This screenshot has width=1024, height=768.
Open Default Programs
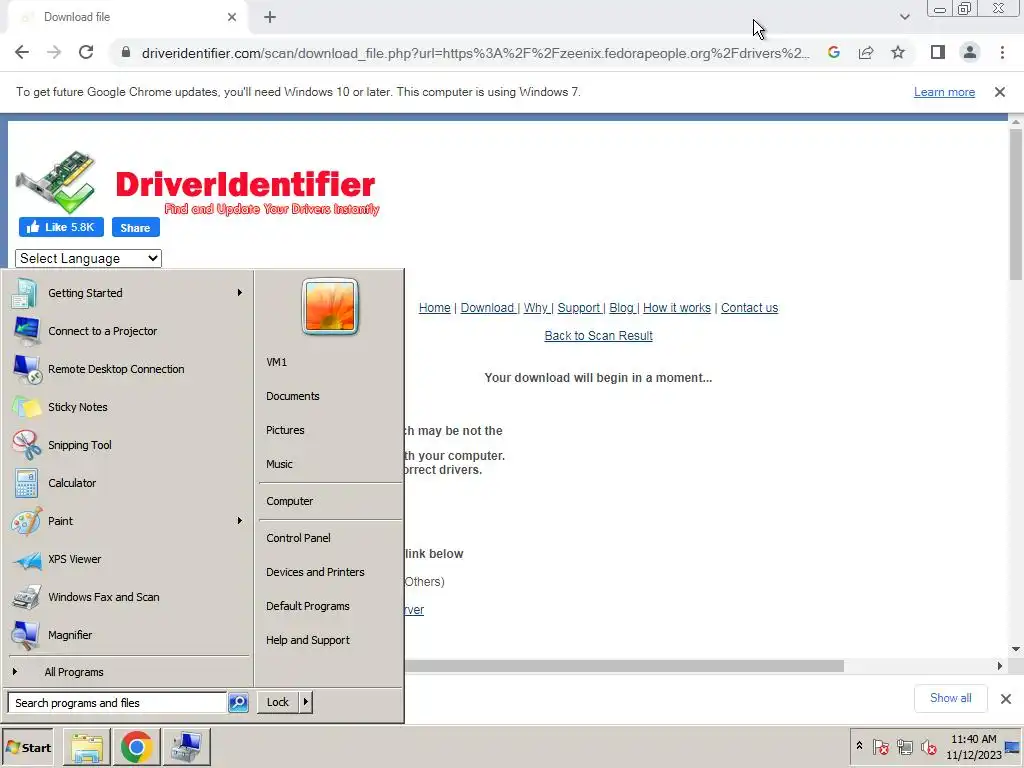308,606
